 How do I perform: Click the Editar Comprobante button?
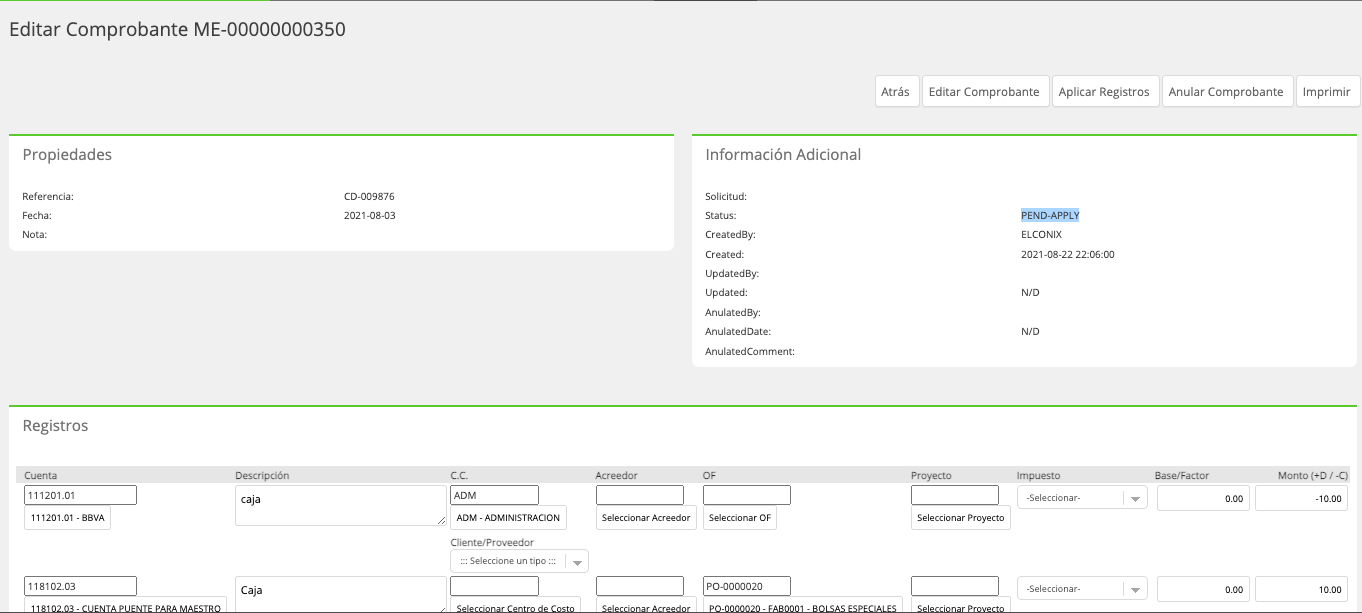pos(986,91)
